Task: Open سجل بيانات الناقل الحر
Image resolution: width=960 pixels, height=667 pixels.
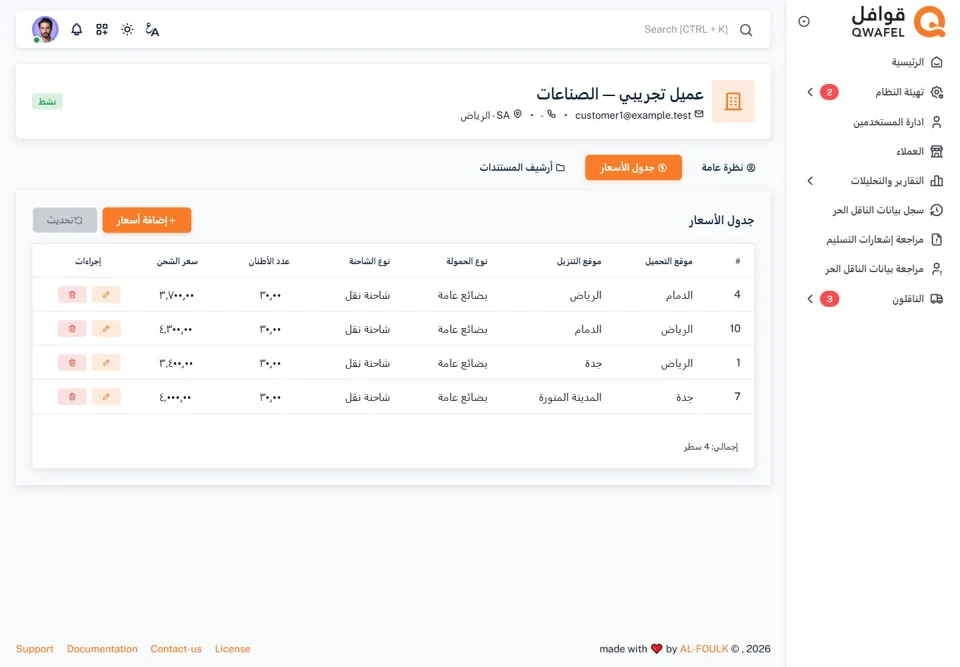Action: 887,210
